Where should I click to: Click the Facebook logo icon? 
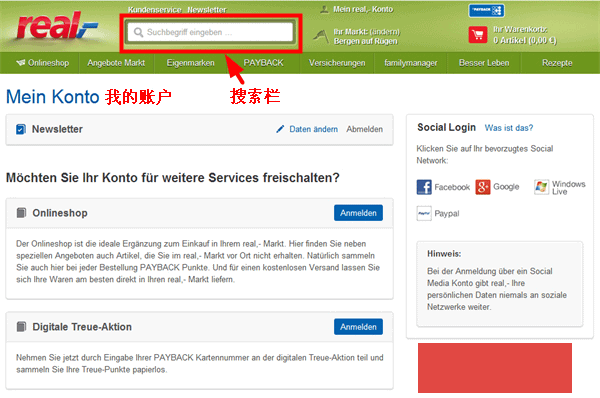(x=424, y=187)
